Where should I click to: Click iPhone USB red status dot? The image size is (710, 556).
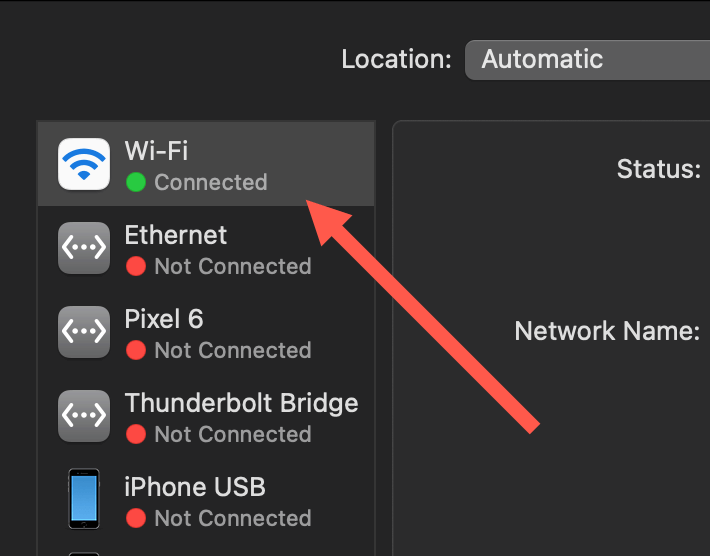[x=136, y=518]
